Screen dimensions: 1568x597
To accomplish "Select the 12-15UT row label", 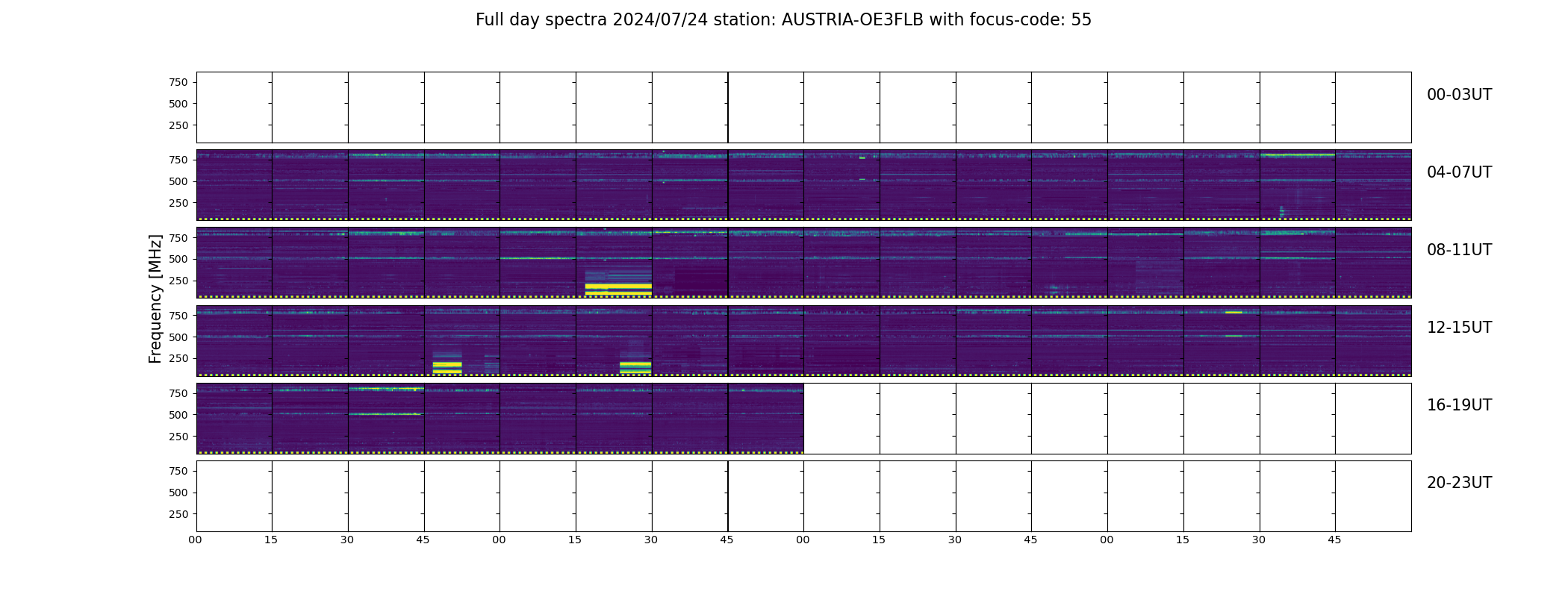I will [x=1459, y=328].
